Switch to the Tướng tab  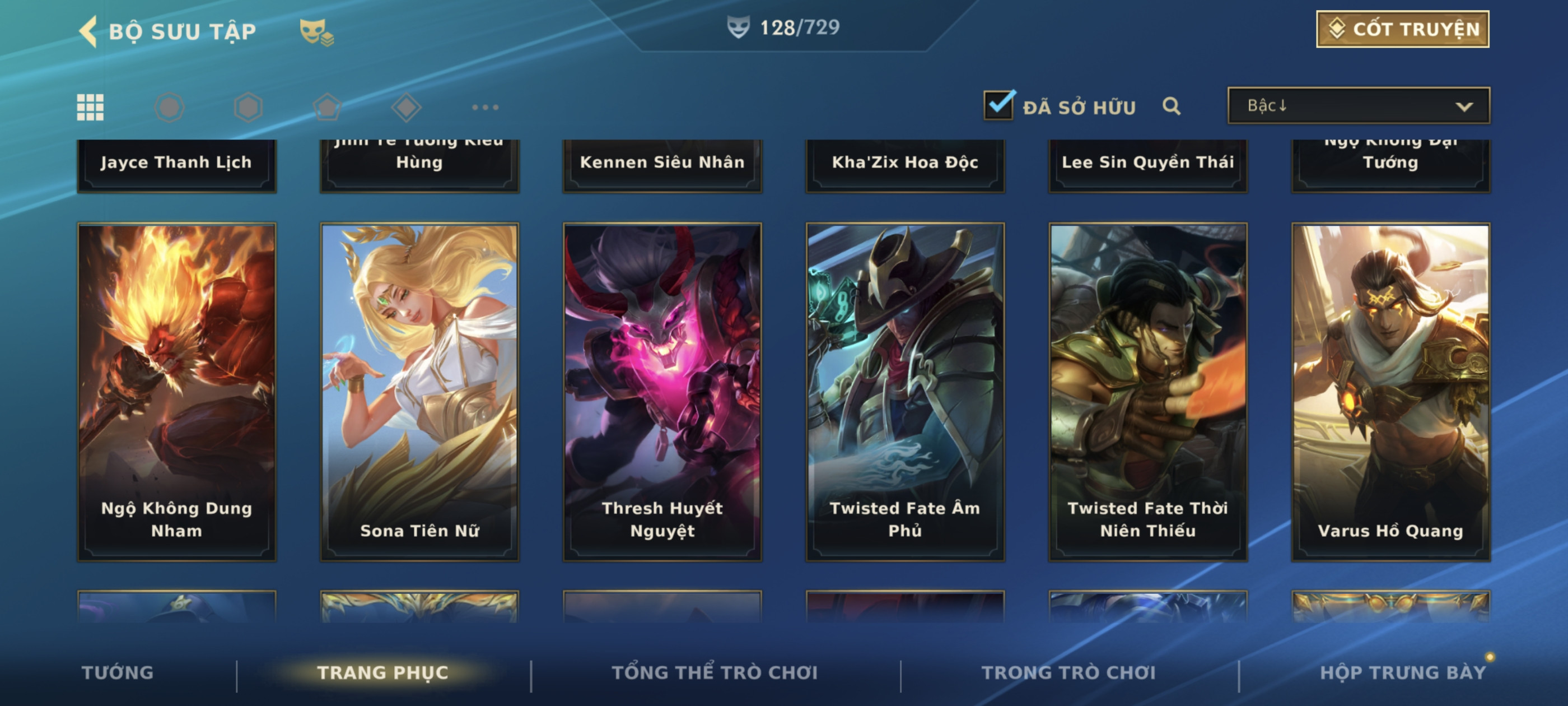[x=118, y=672]
